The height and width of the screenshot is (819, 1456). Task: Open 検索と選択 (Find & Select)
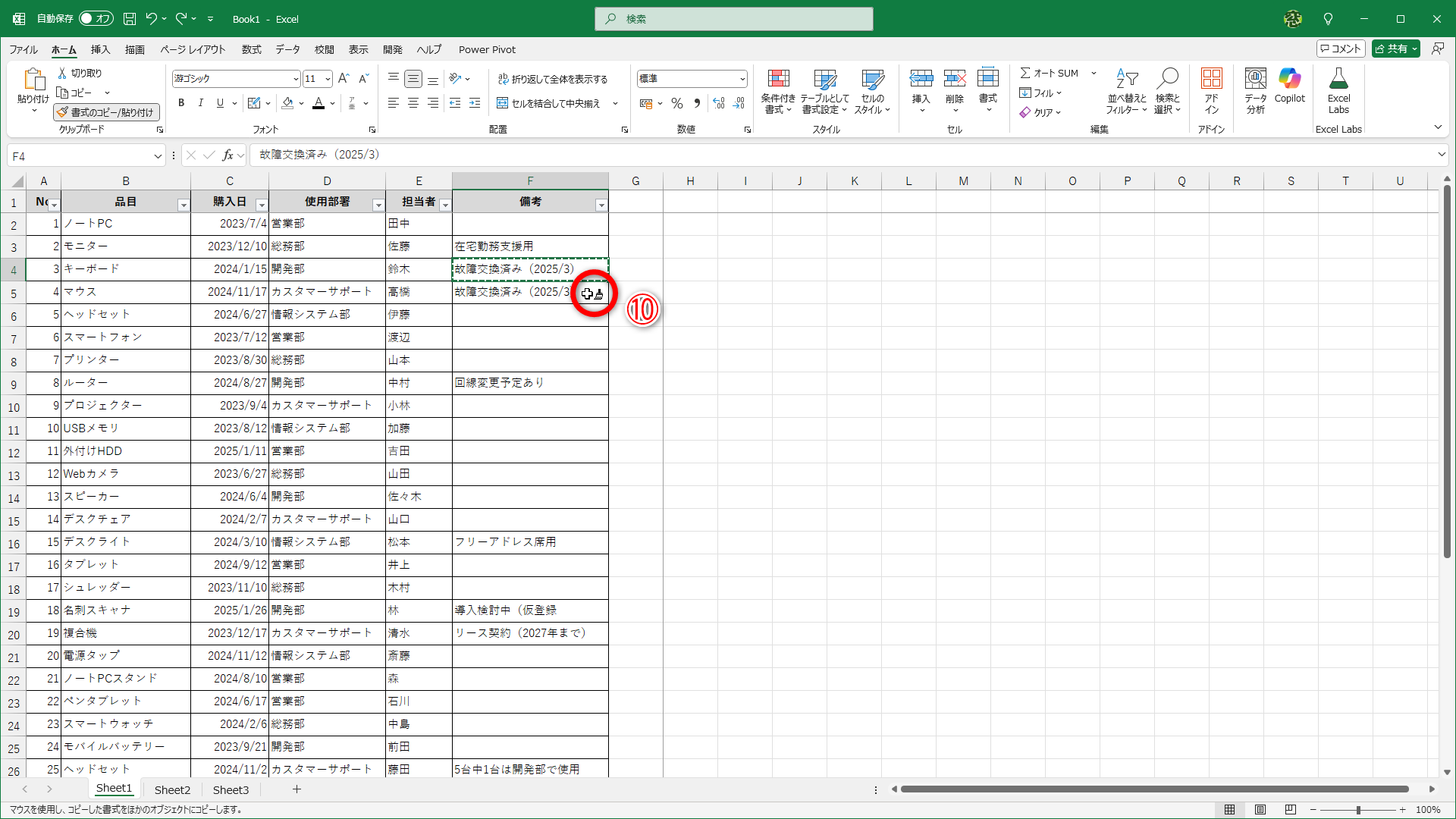pyautogui.click(x=1168, y=91)
